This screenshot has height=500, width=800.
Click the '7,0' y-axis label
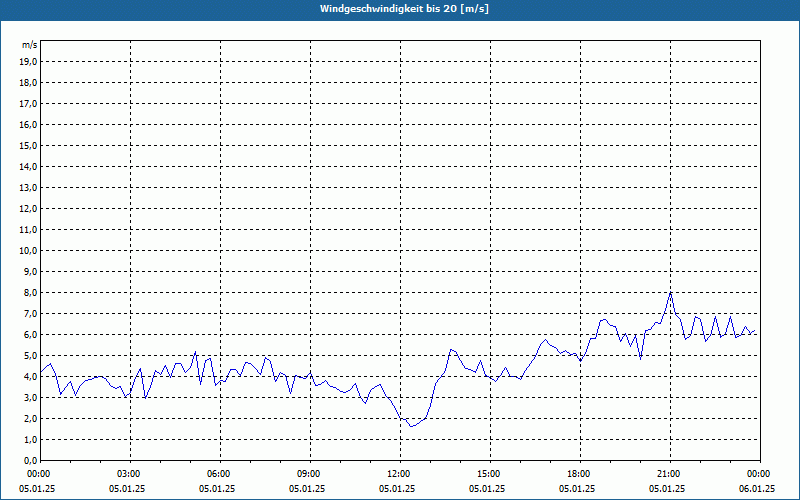[31, 314]
